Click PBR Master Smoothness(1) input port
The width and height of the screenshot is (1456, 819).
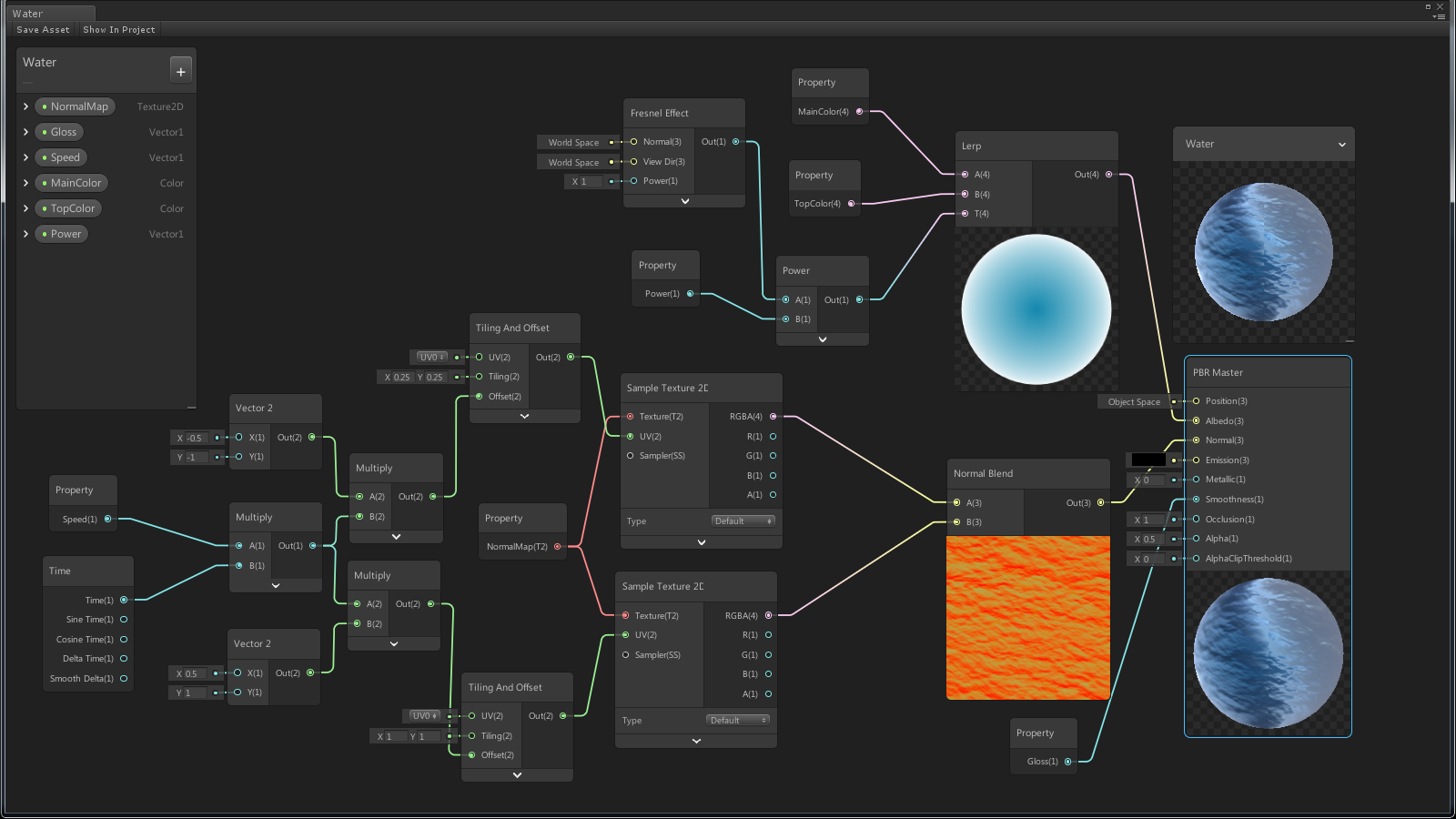click(1197, 500)
